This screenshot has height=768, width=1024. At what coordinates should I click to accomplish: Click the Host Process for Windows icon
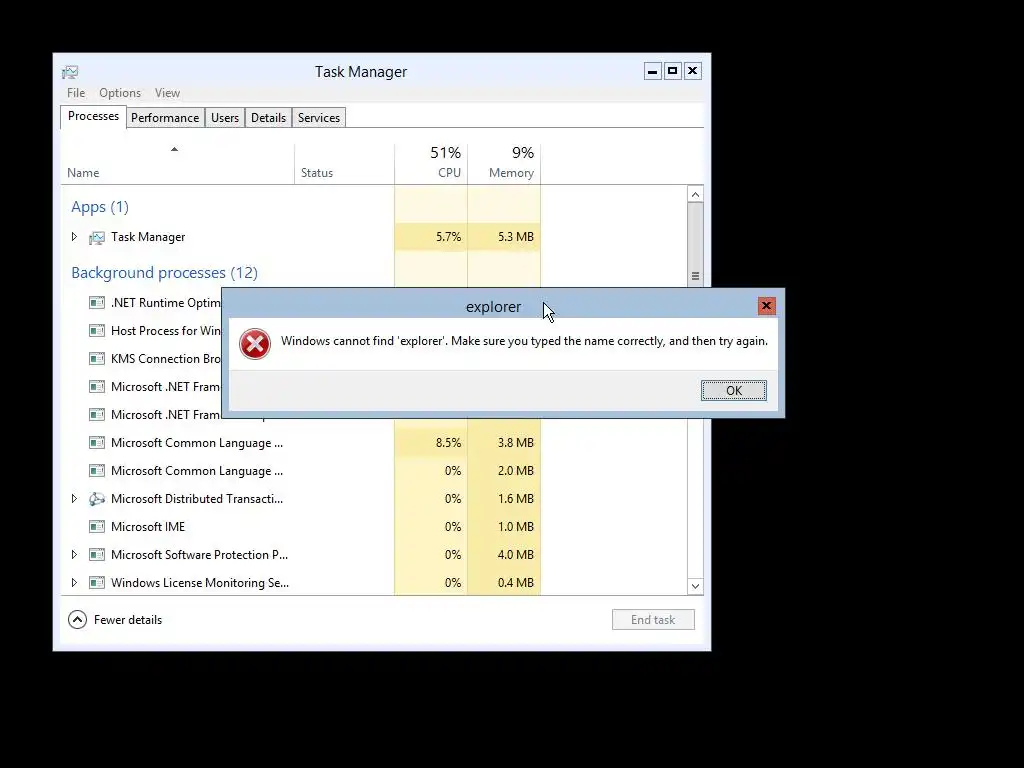[x=97, y=331]
